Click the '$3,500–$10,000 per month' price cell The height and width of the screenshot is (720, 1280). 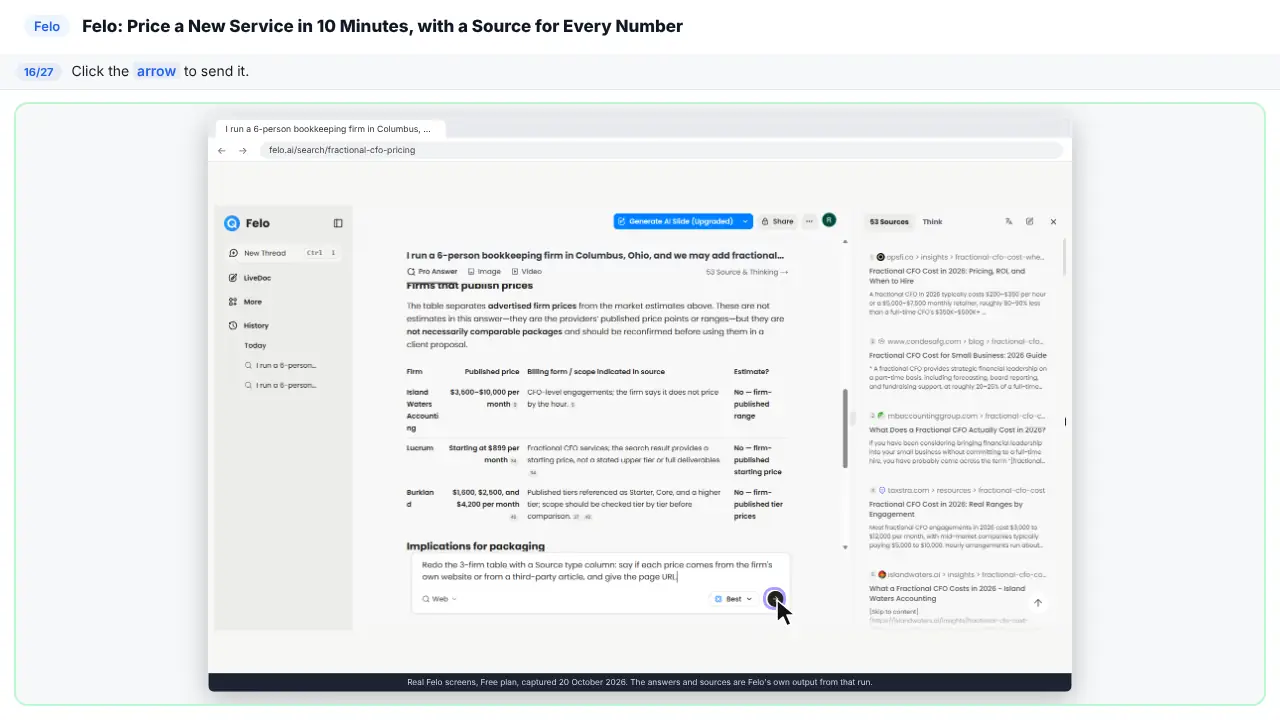(485, 398)
